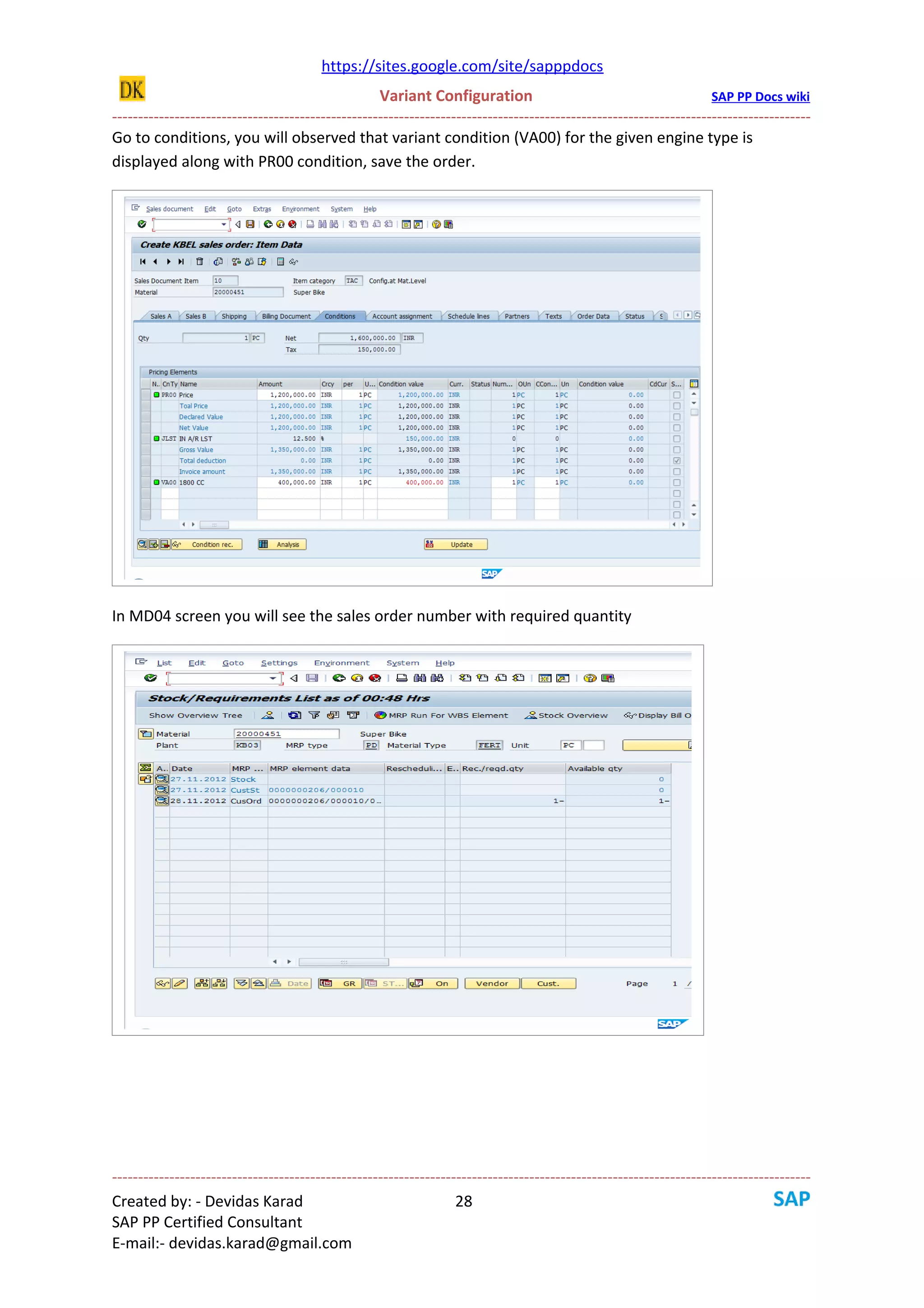Click the expand hierarchy icon left of MD04 rows
Screen dimensions: 924x1308
coord(145,779)
